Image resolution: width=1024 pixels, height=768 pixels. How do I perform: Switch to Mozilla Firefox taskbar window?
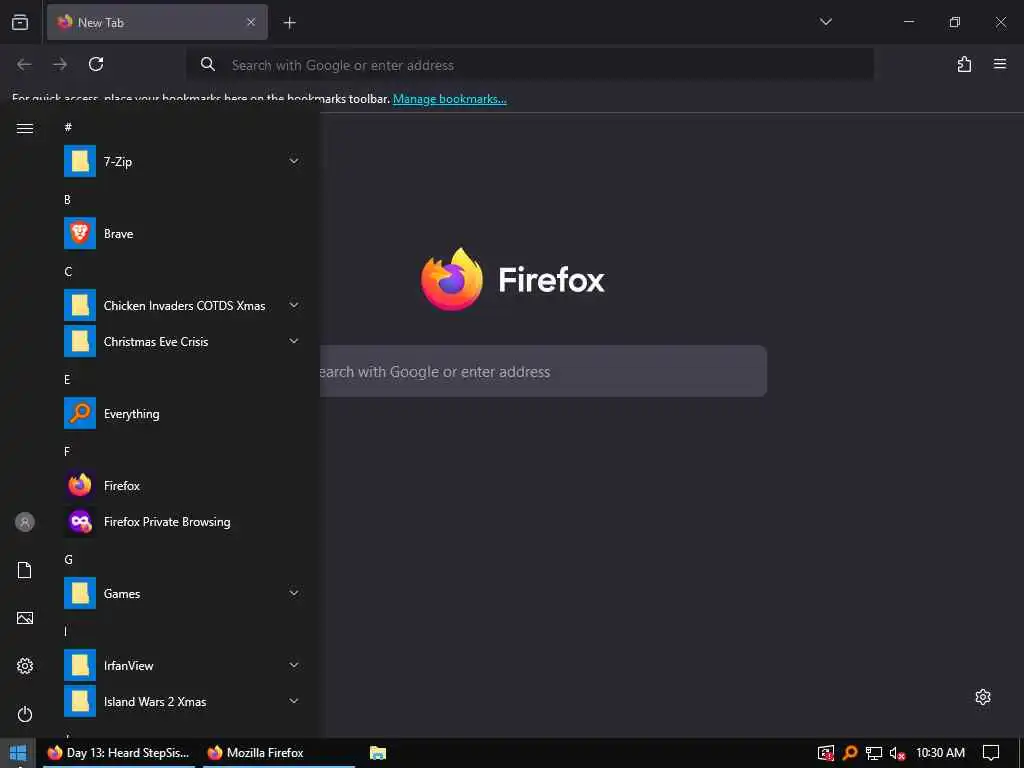(x=279, y=753)
